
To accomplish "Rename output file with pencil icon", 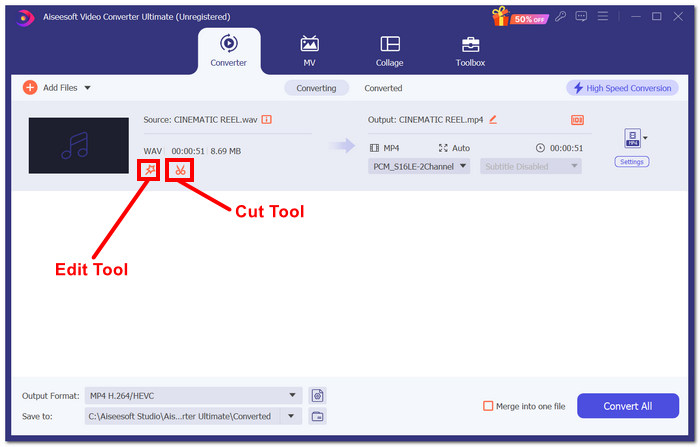I will click(x=493, y=119).
